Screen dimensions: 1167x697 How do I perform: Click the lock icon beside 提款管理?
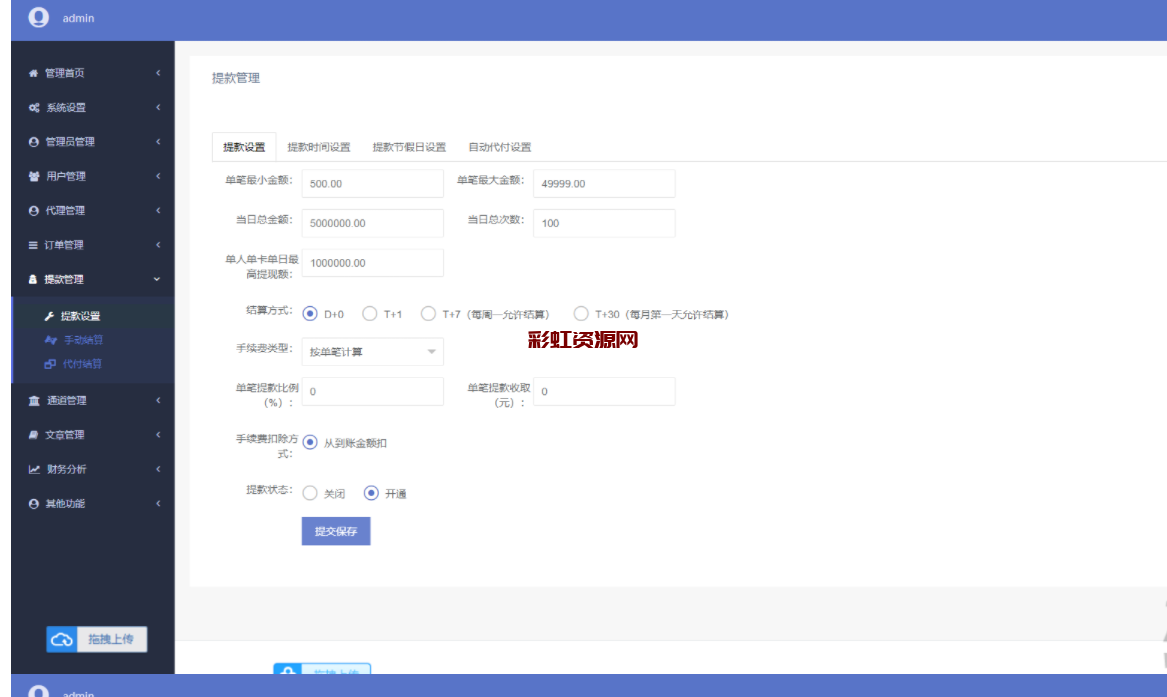tap(33, 279)
